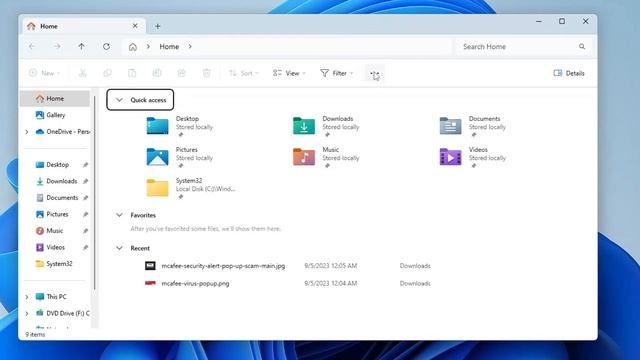
Task: Open the View dropdown
Action: pos(289,73)
